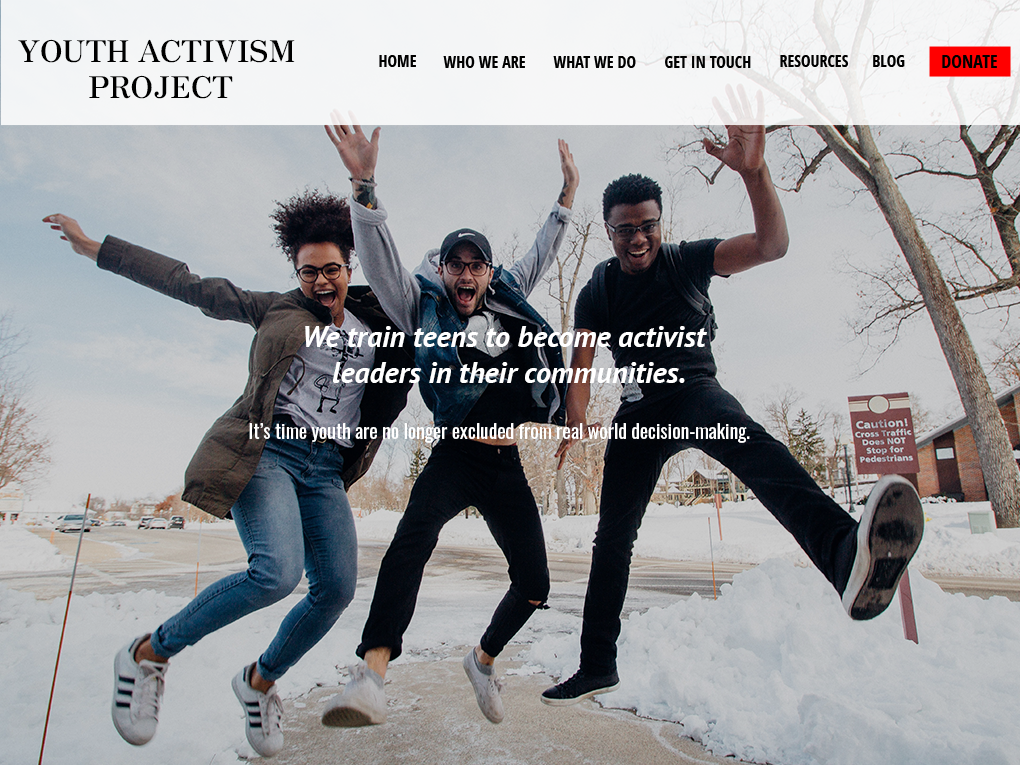Viewport: 1020px width, 765px height.
Task: Click the Caution Cross Traffic sign
Action: pos(882,433)
